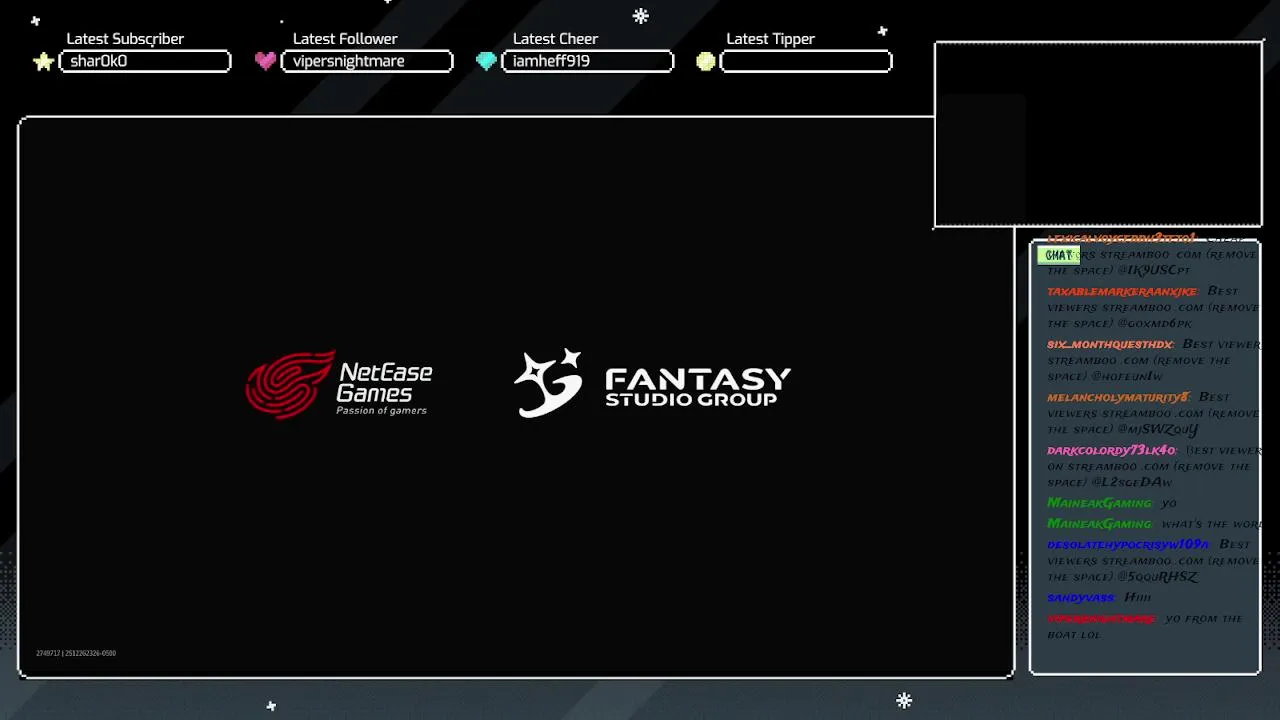The image size is (1280, 720).
Task: Click the empty webcam frame panel
Action: 1098,134
